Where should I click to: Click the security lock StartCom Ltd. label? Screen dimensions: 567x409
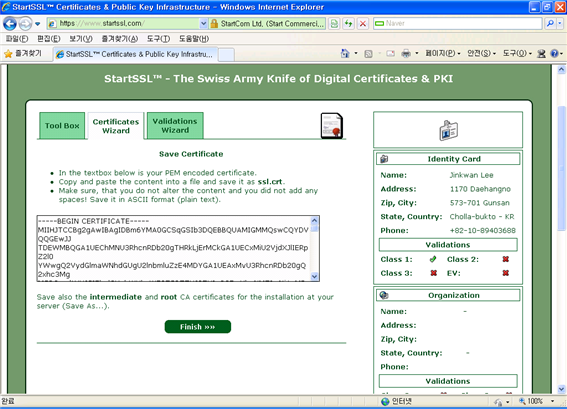268,24
